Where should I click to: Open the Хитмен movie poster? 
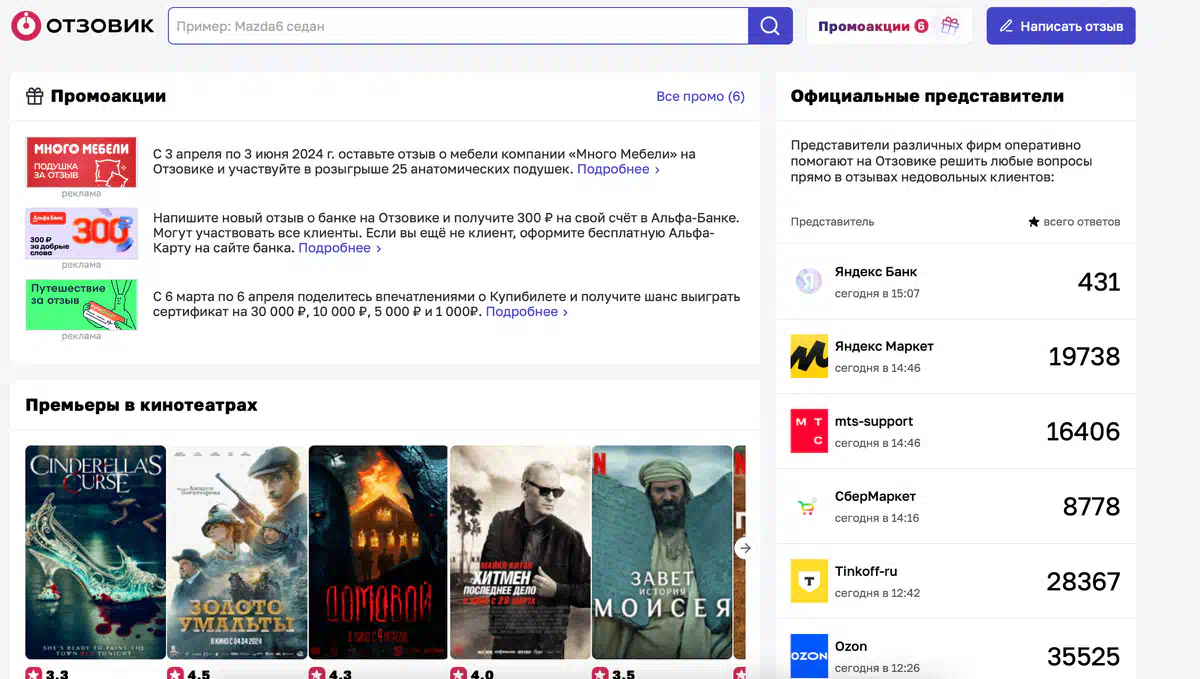tap(520, 552)
